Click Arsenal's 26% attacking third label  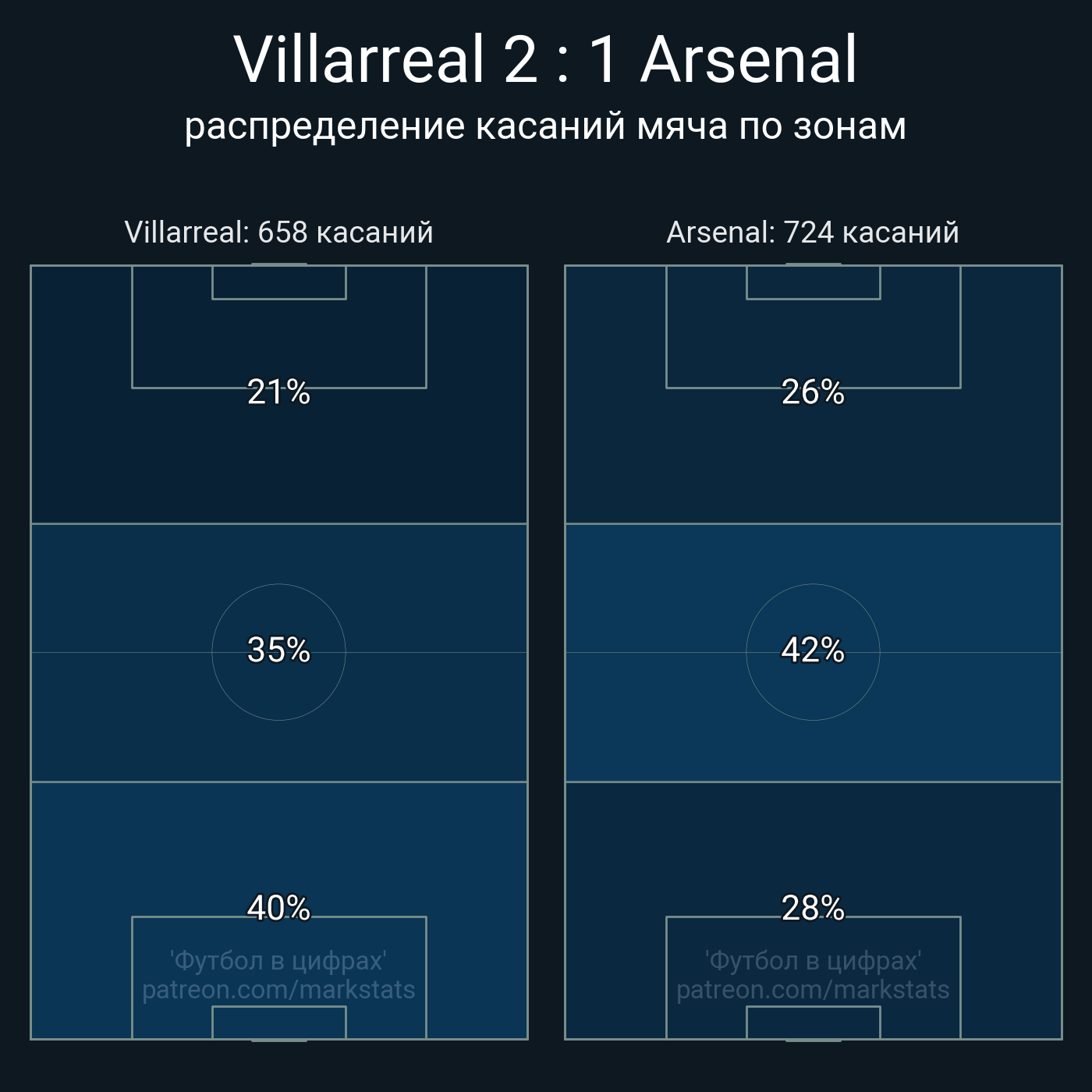point(813,392)
